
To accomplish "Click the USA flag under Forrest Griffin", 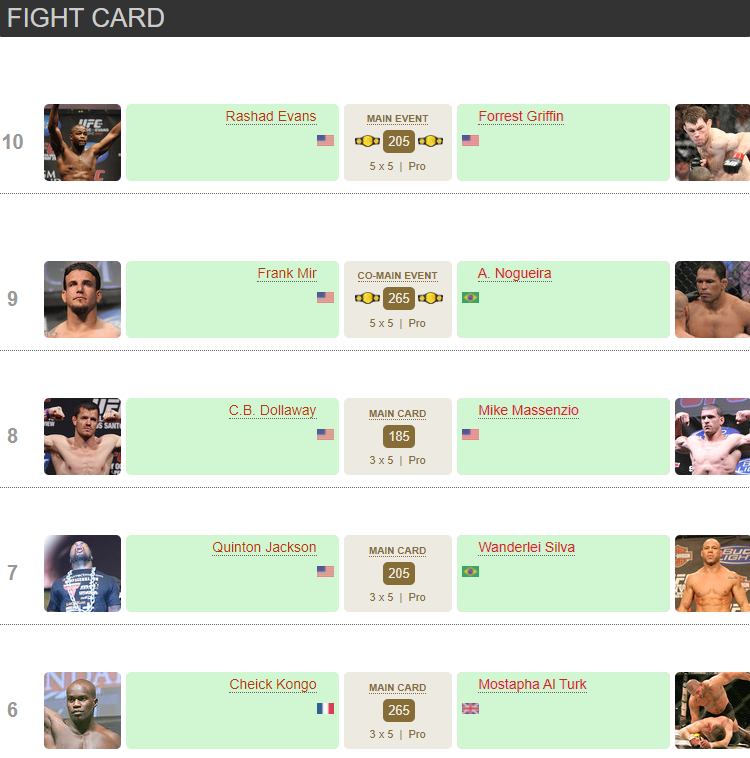I will 470,140.
